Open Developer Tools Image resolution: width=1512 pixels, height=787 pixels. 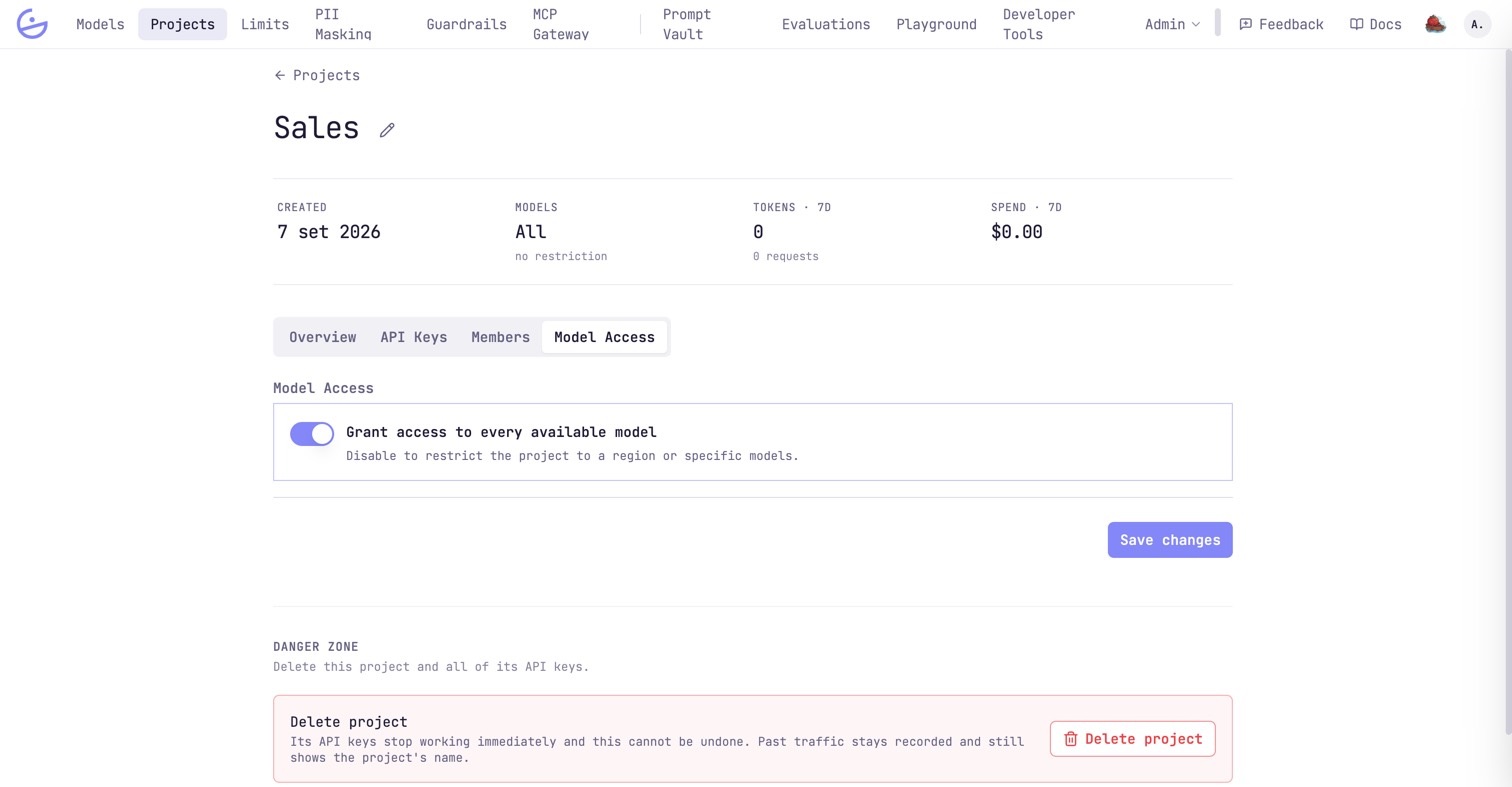[1039, 24]
